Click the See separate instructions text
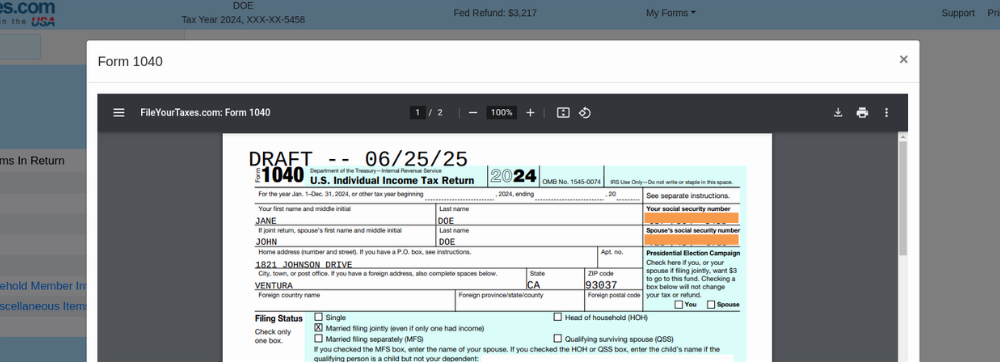 tap(688, 196)
